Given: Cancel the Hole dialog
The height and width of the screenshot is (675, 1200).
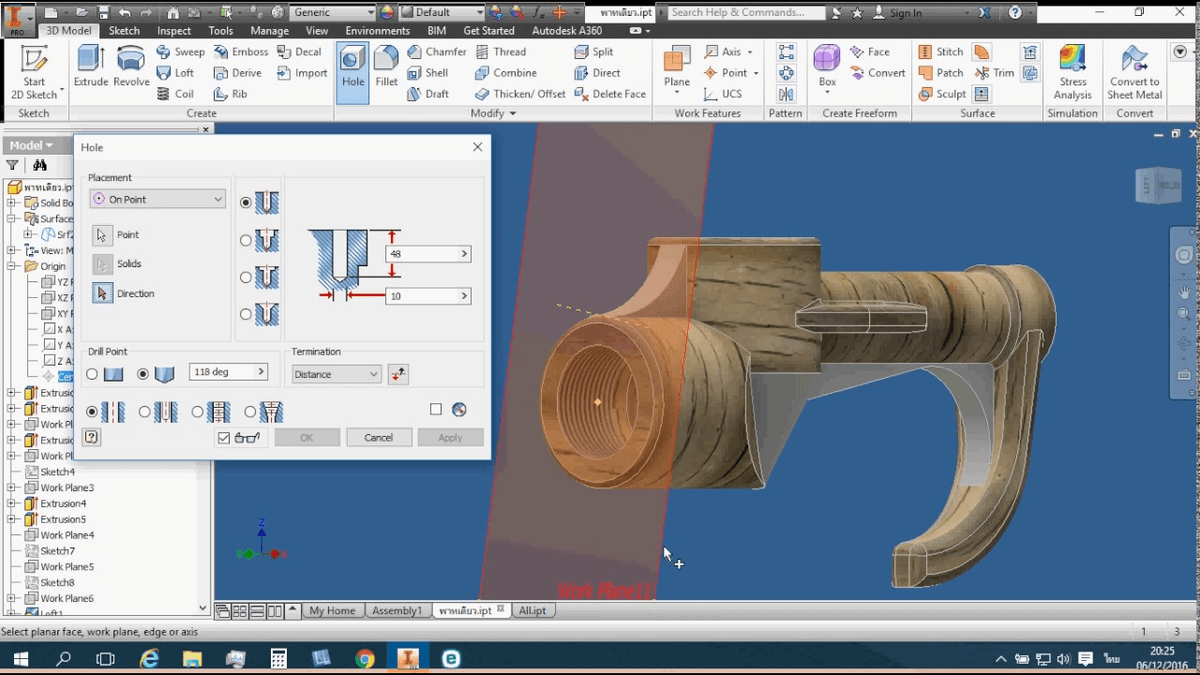Looking at the screenshot, I should (378, 437).
